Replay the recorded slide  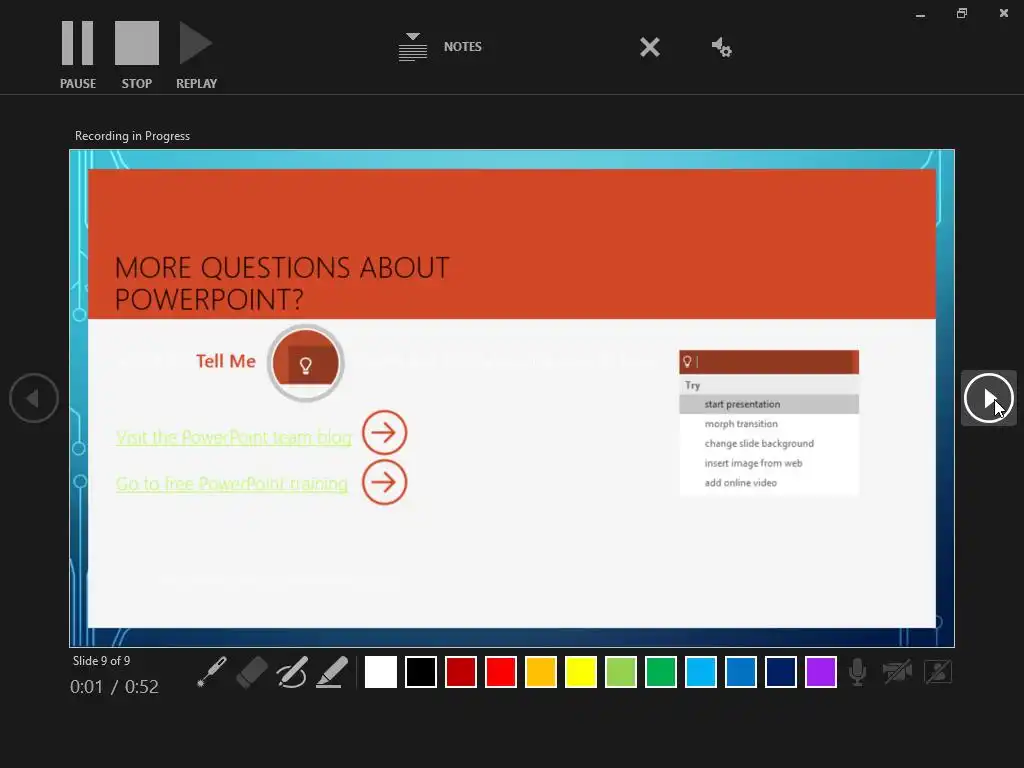pyautogui.click(x=196, y=55)
